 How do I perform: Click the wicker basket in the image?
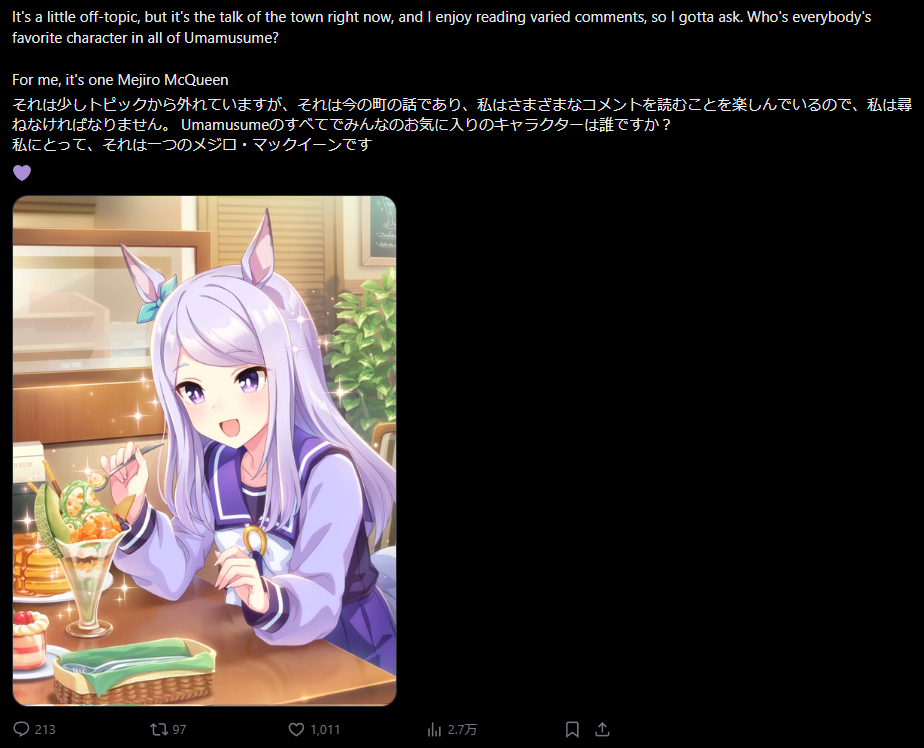[x=134, y=672]
